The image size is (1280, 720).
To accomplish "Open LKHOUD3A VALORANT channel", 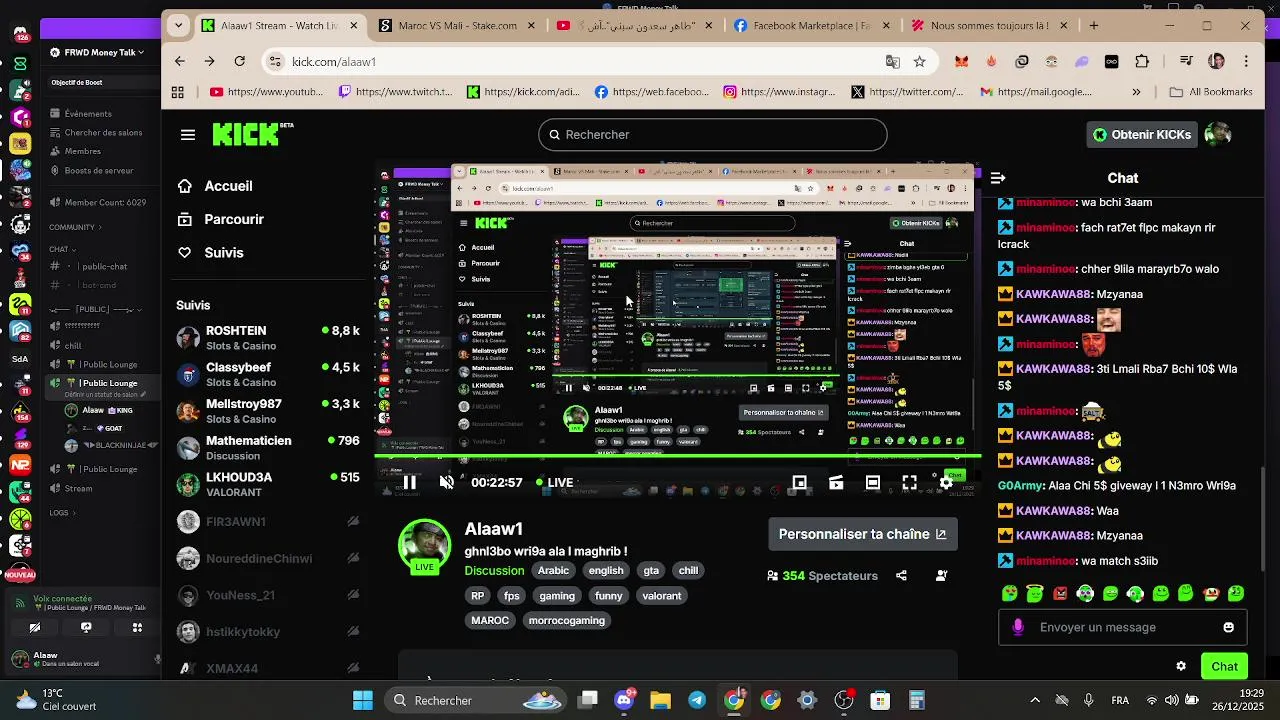I will point(268,485).
